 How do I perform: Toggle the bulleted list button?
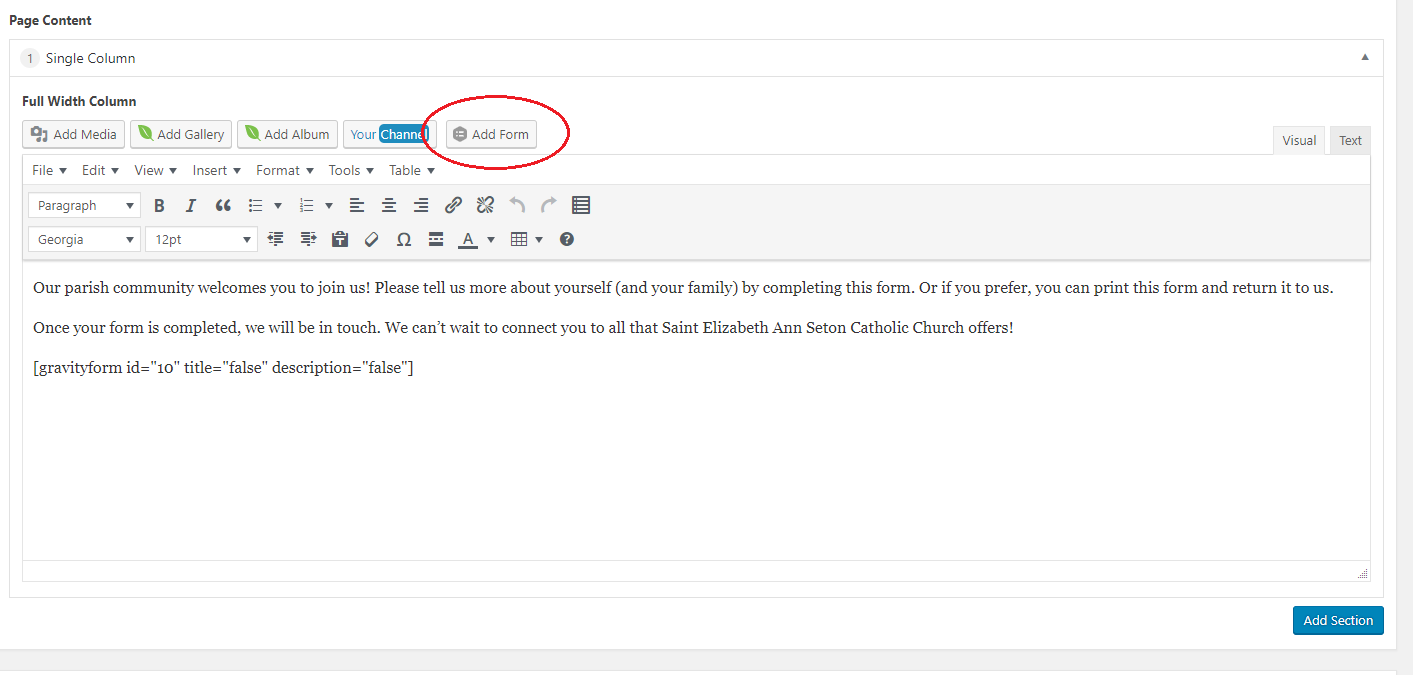[x=256, y=206]
